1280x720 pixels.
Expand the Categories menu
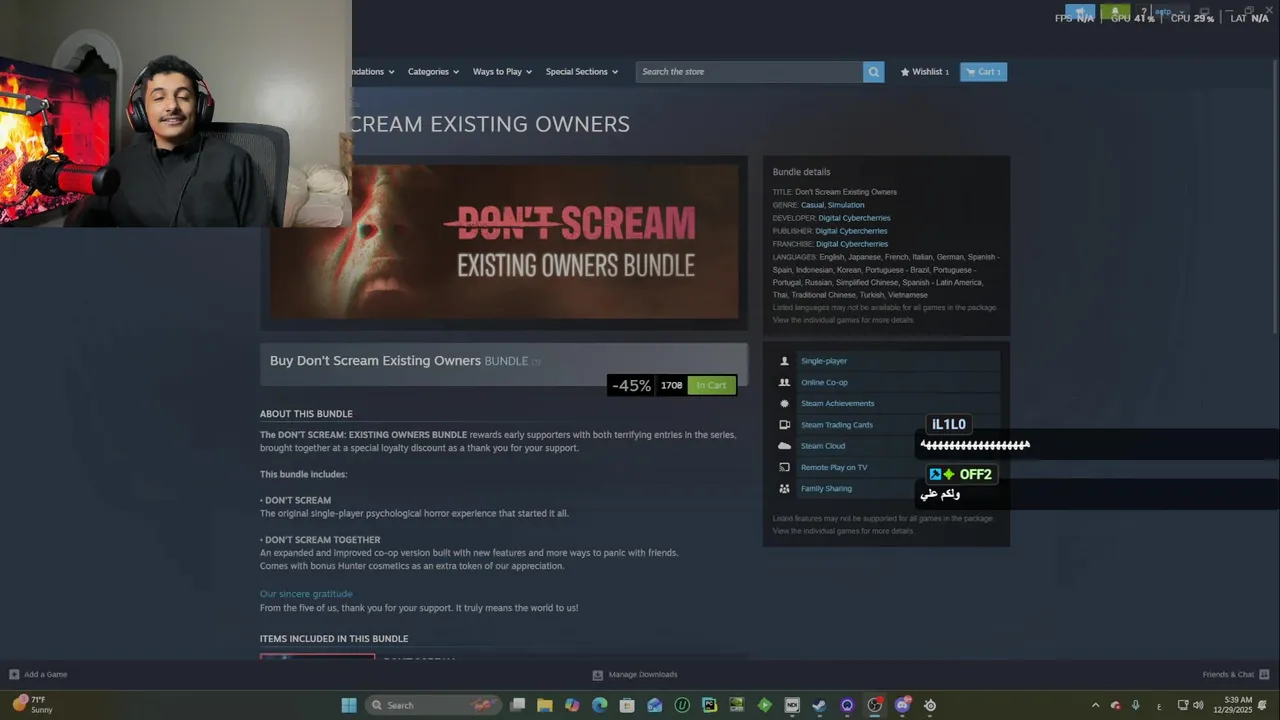[433, 72]
